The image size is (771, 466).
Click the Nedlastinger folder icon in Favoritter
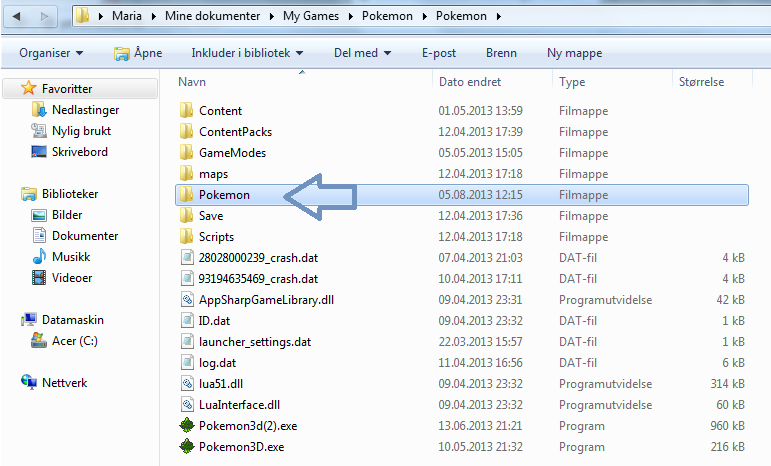pyautogui.click(x=39, y=110)
